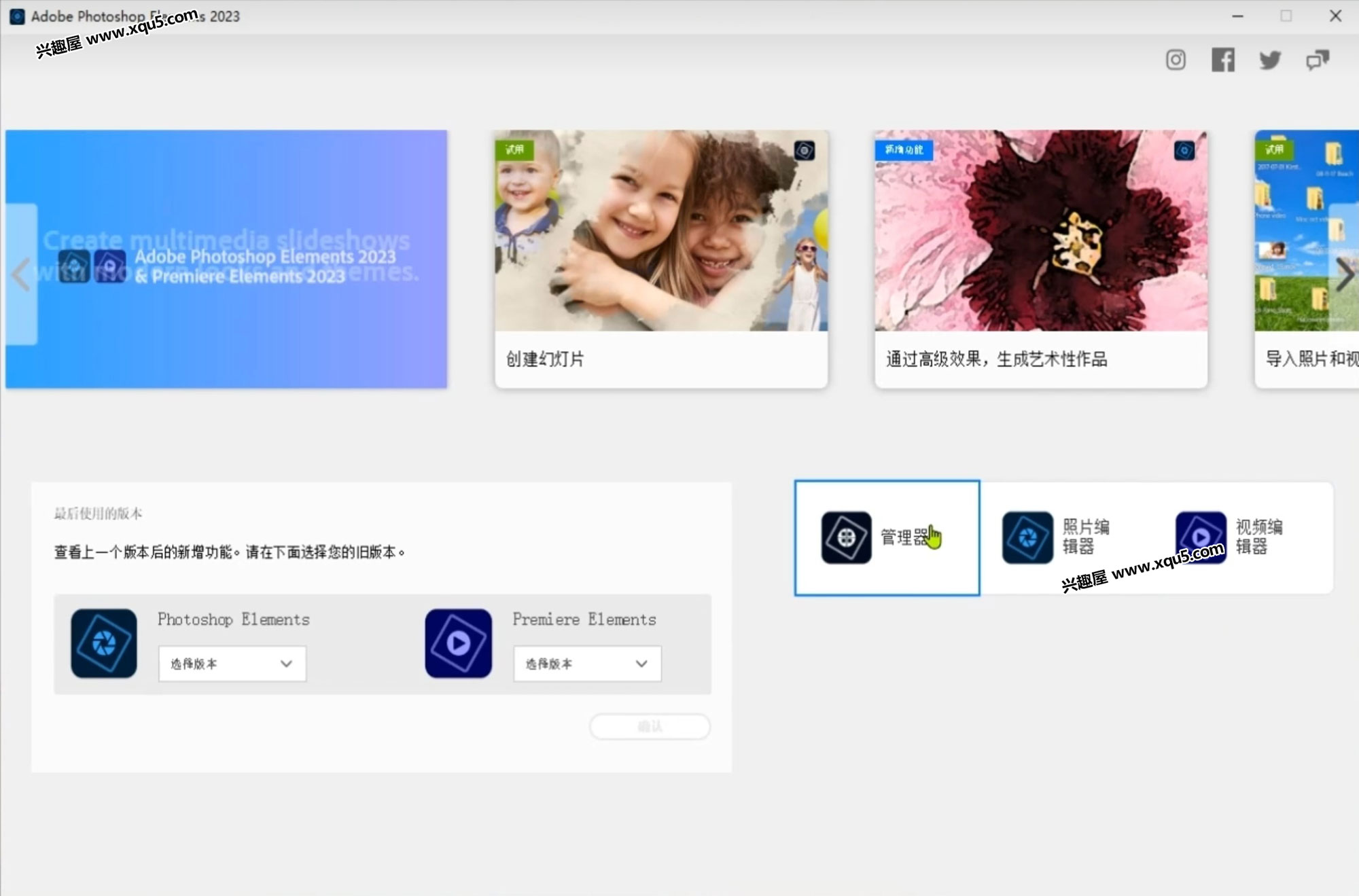
Task: Click the Photo Editor (照片编辑器) app icon
Action: point(1027,537)
